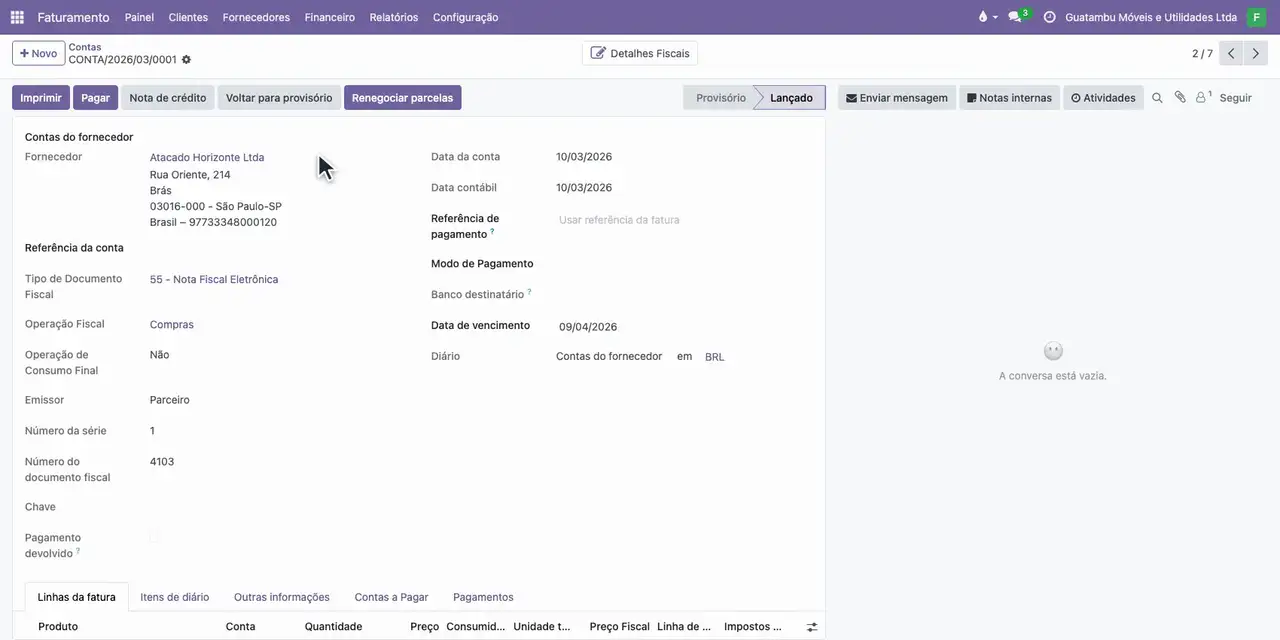Click the water drop debug icon
Screen dimensions: 1280x640
[983, 17]
